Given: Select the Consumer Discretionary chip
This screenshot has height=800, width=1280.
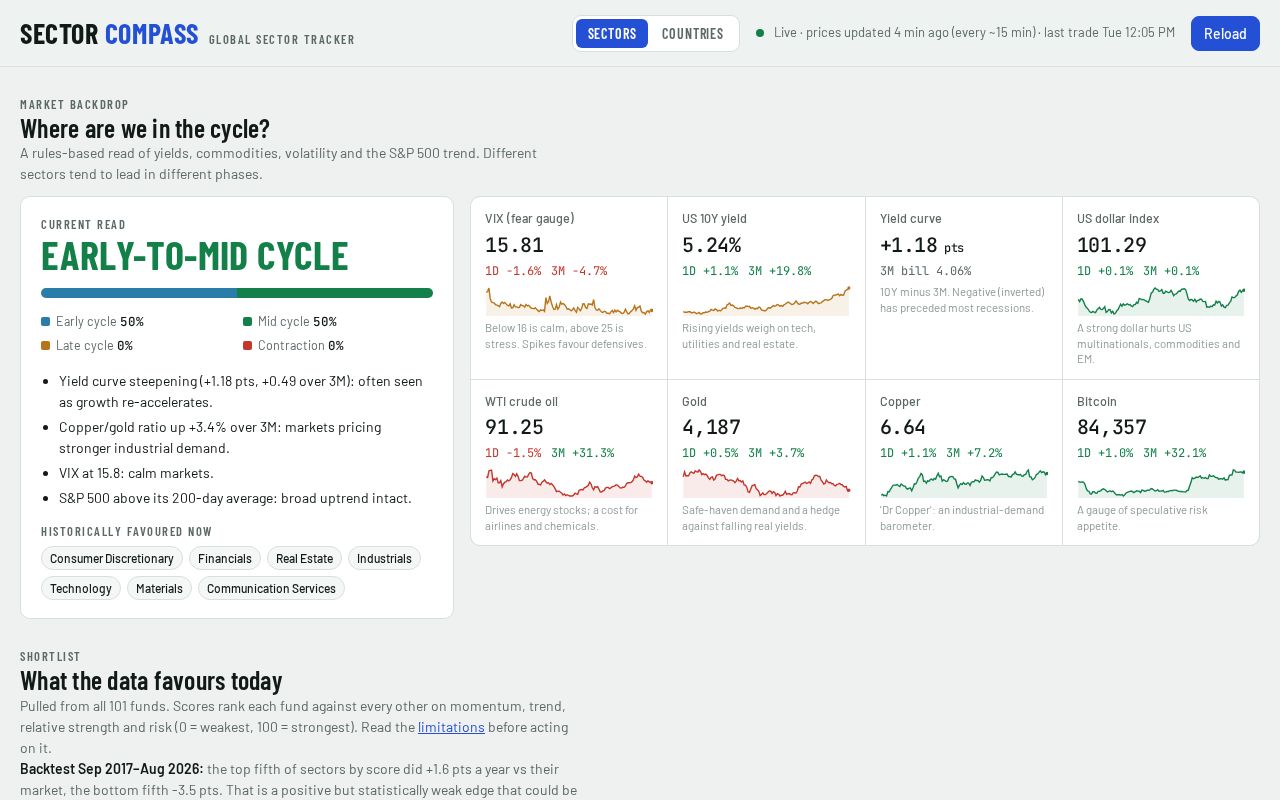Looking at the screenshot, I should [112, 558].
